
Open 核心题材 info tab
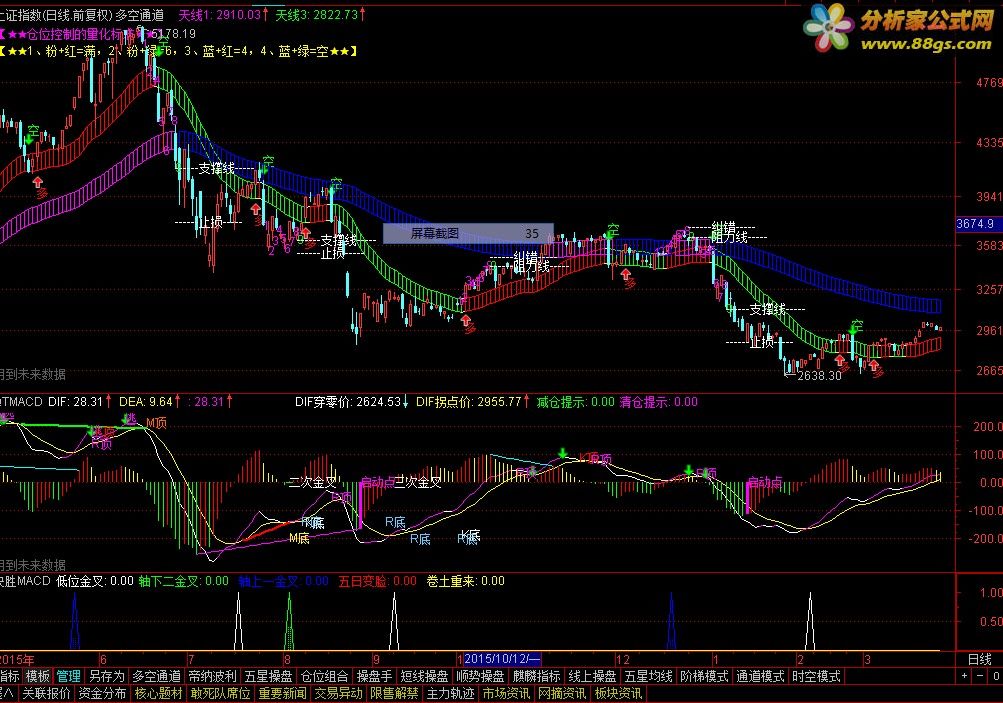click(158, 693)
